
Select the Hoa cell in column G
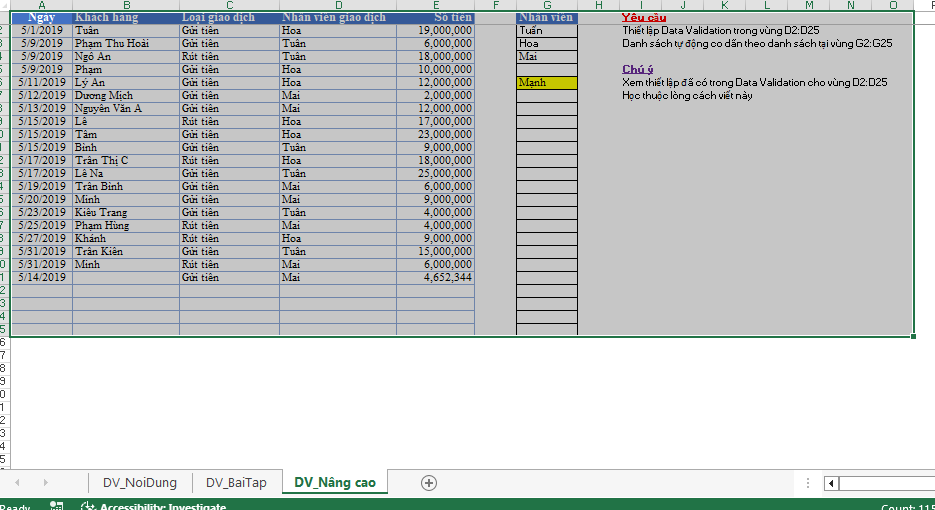(x=547, y=44)
